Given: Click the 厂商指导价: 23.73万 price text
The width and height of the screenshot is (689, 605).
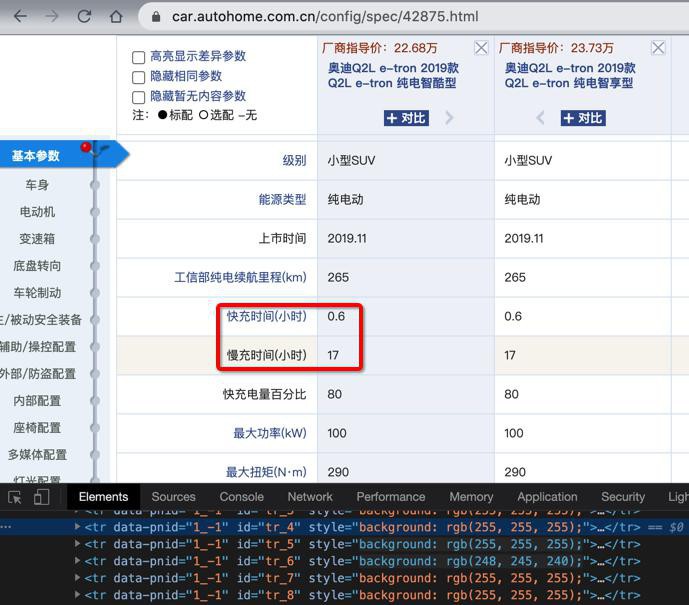Looking at the screenshot, I should (556, 48).
